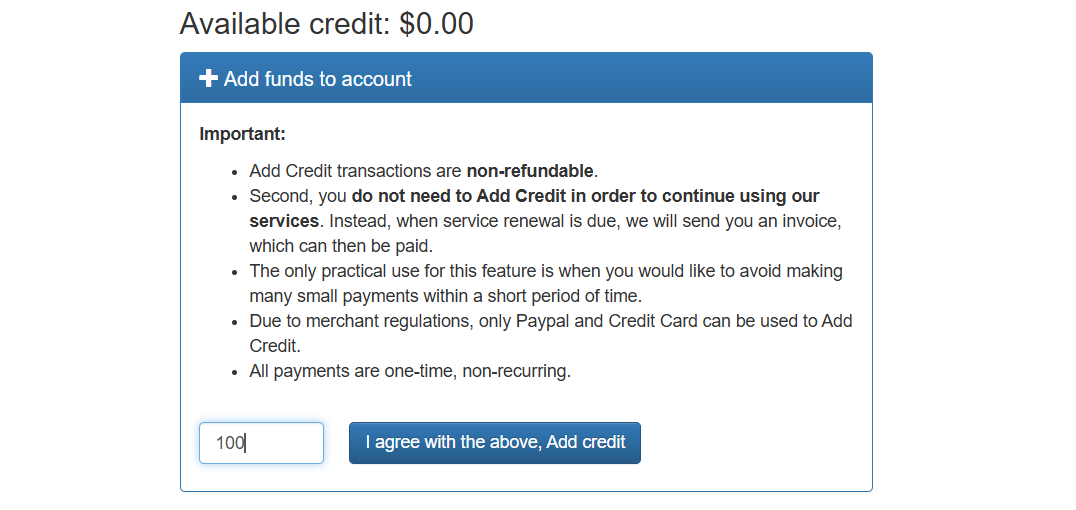
Task: Click the line 'which can then be paid.'
Action: (341, 245)
